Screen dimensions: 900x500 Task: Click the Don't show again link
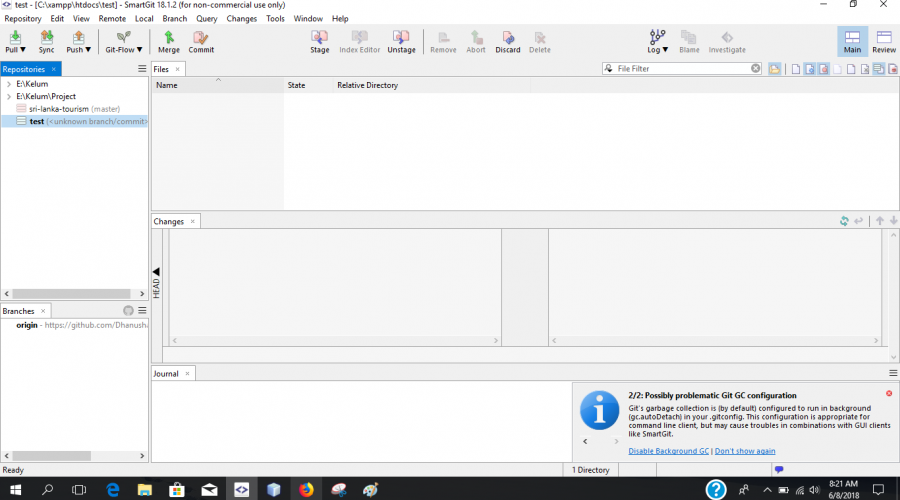[x=745, y=451]
